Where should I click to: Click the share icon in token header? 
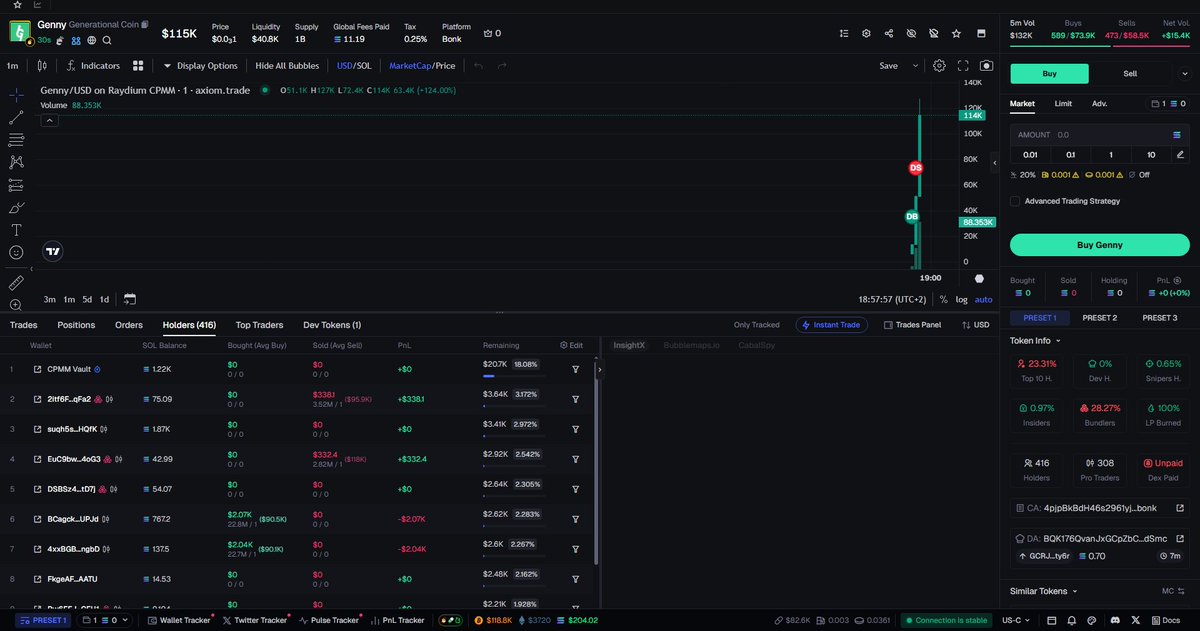click(889, 33)
